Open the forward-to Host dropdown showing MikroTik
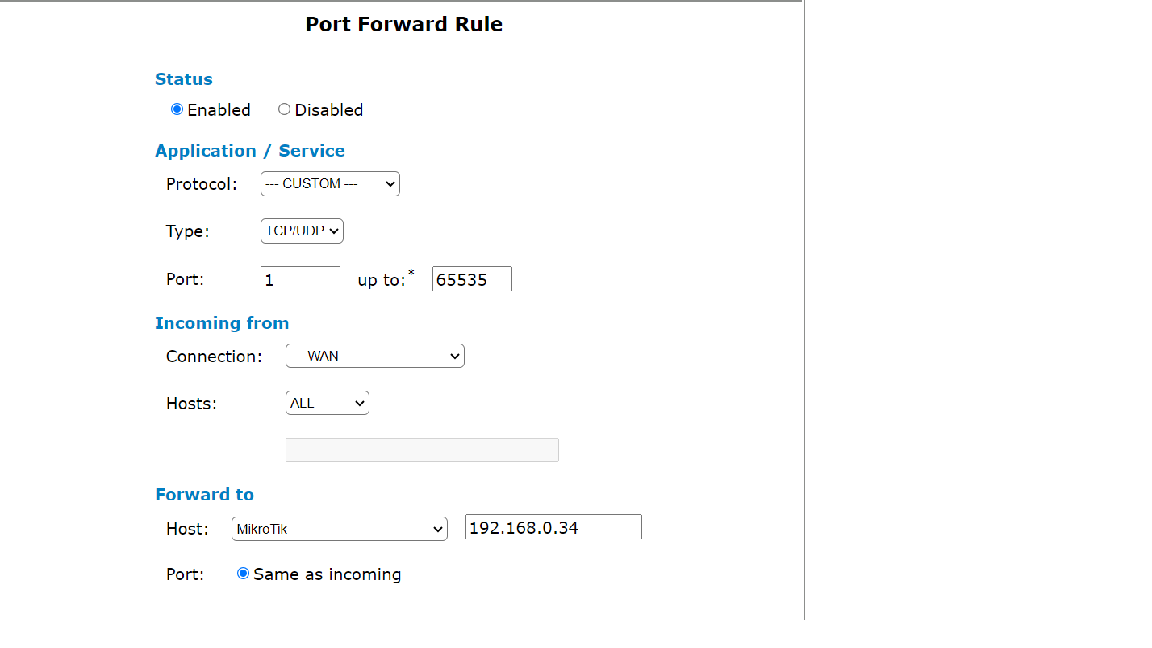The height and width of the screenshot is (648, 1152). (x=339, y=528)
